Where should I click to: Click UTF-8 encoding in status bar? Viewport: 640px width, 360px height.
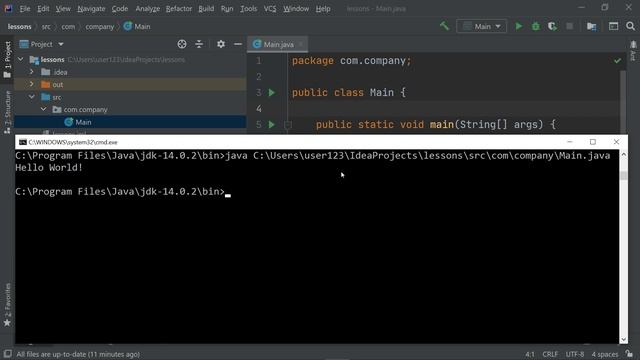(575, 354)
